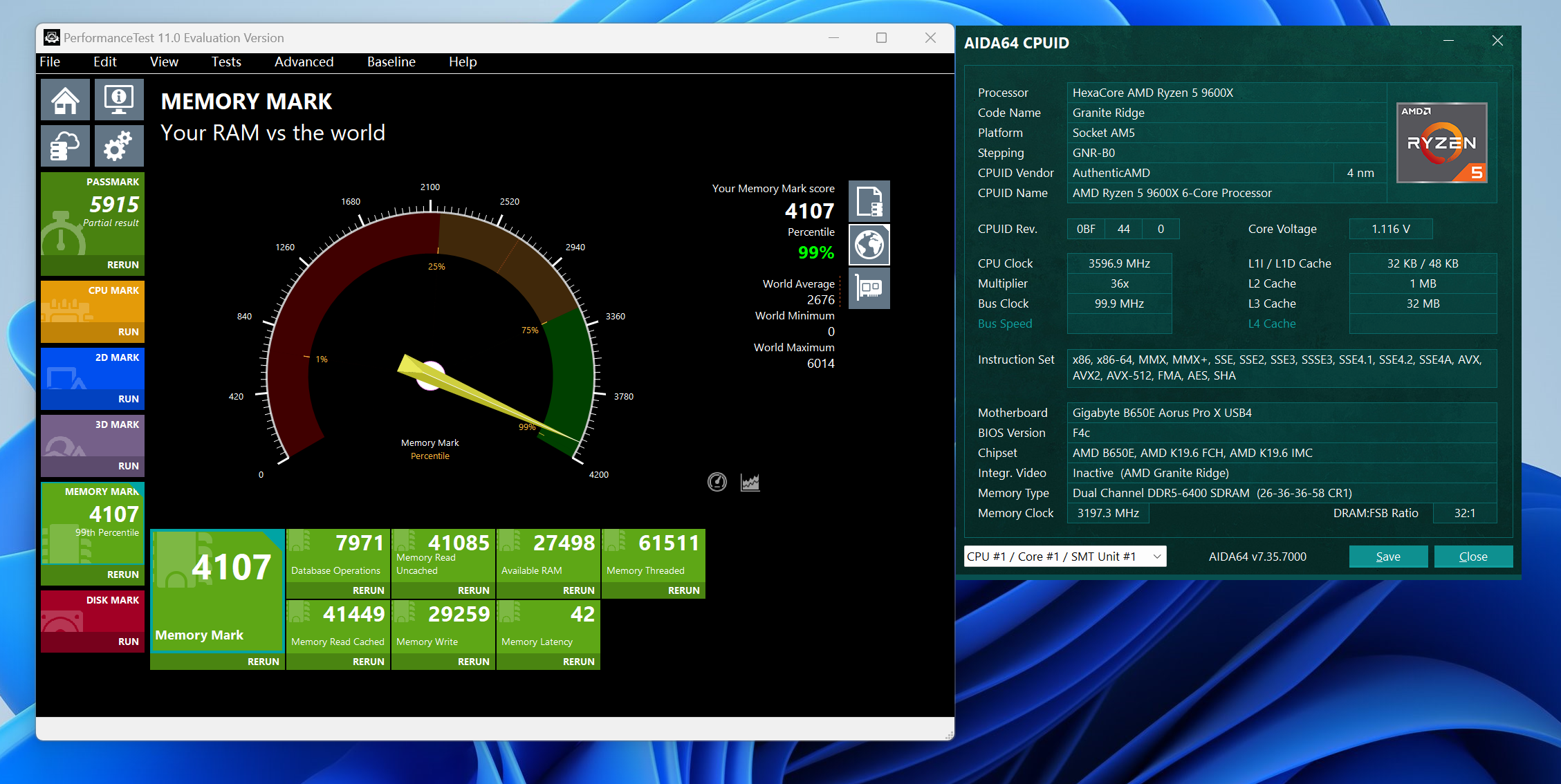Click Save in AIDA64 CPUID

[x=1388, y=557]
